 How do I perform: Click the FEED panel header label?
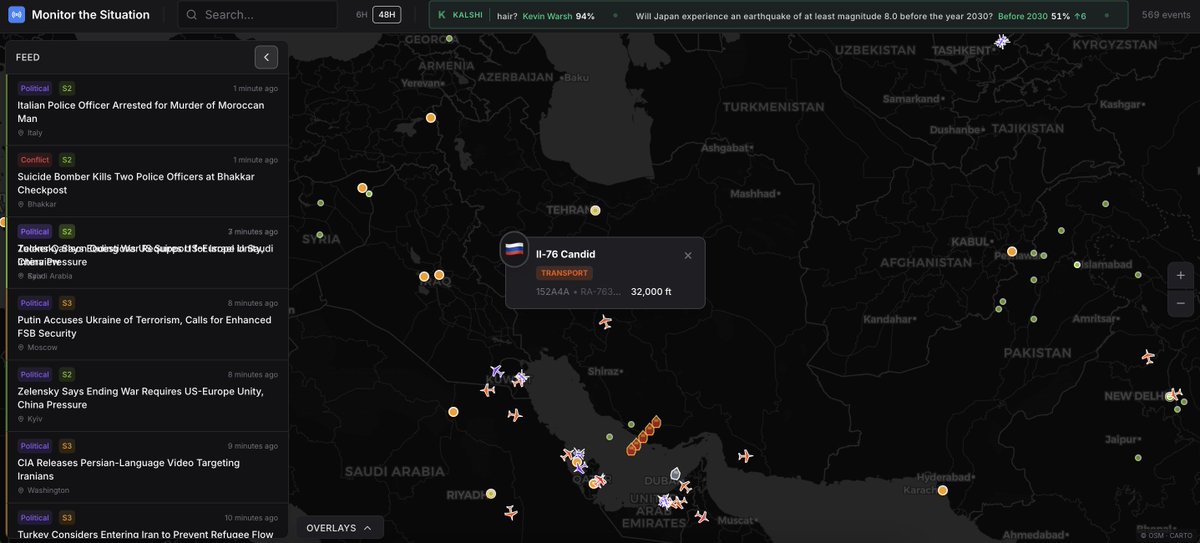(28, 58)
